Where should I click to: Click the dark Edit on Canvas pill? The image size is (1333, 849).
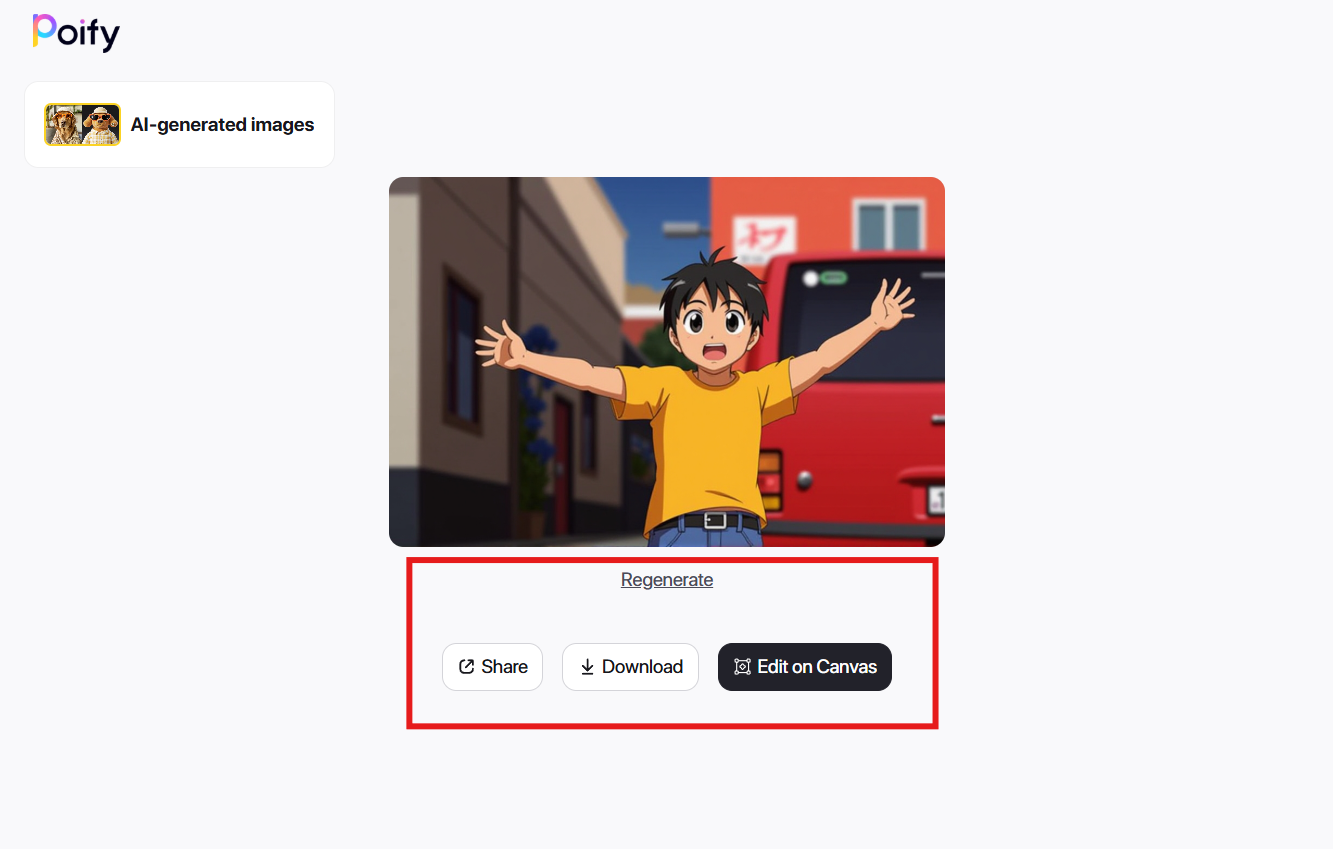click(804, 666)
